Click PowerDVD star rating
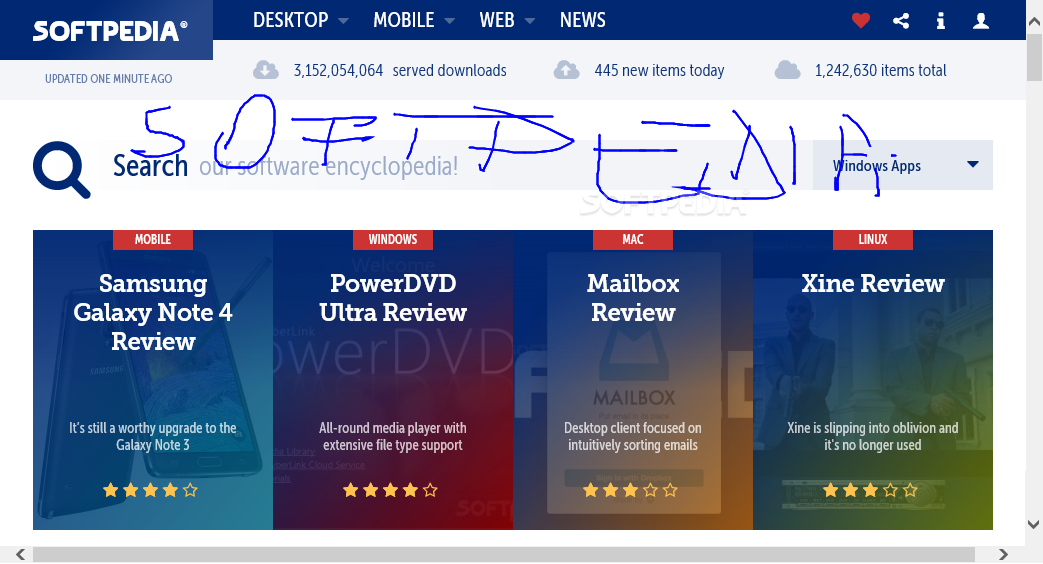Viewport: 1043px width, 564px height. point(390,490)
